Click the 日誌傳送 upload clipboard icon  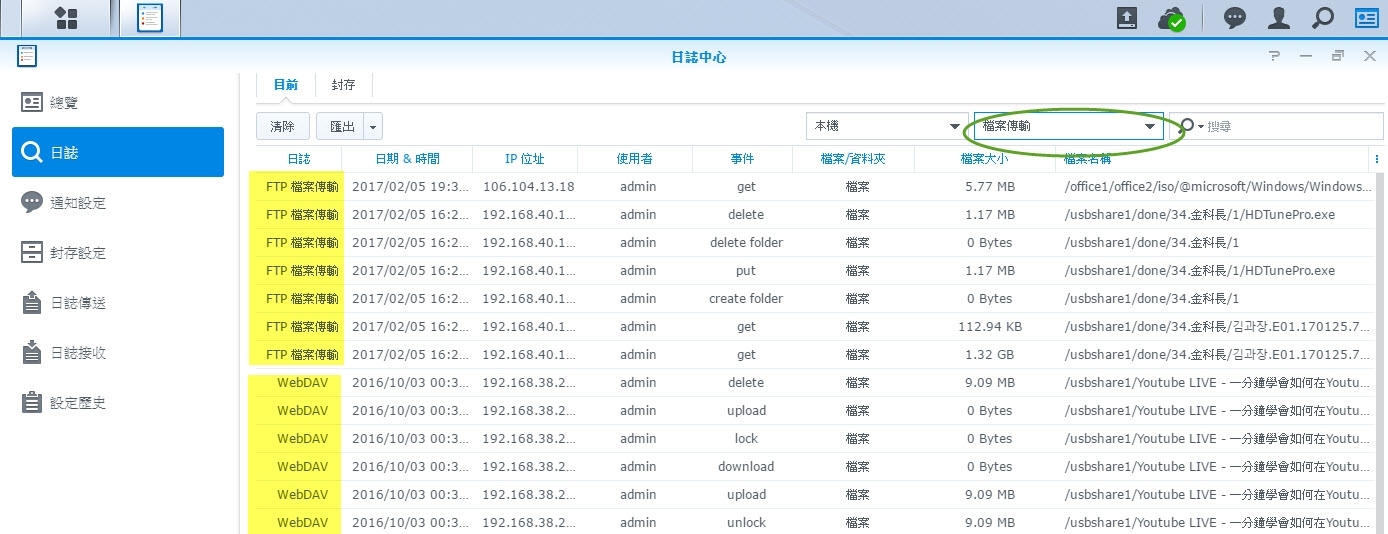[32, 302]
